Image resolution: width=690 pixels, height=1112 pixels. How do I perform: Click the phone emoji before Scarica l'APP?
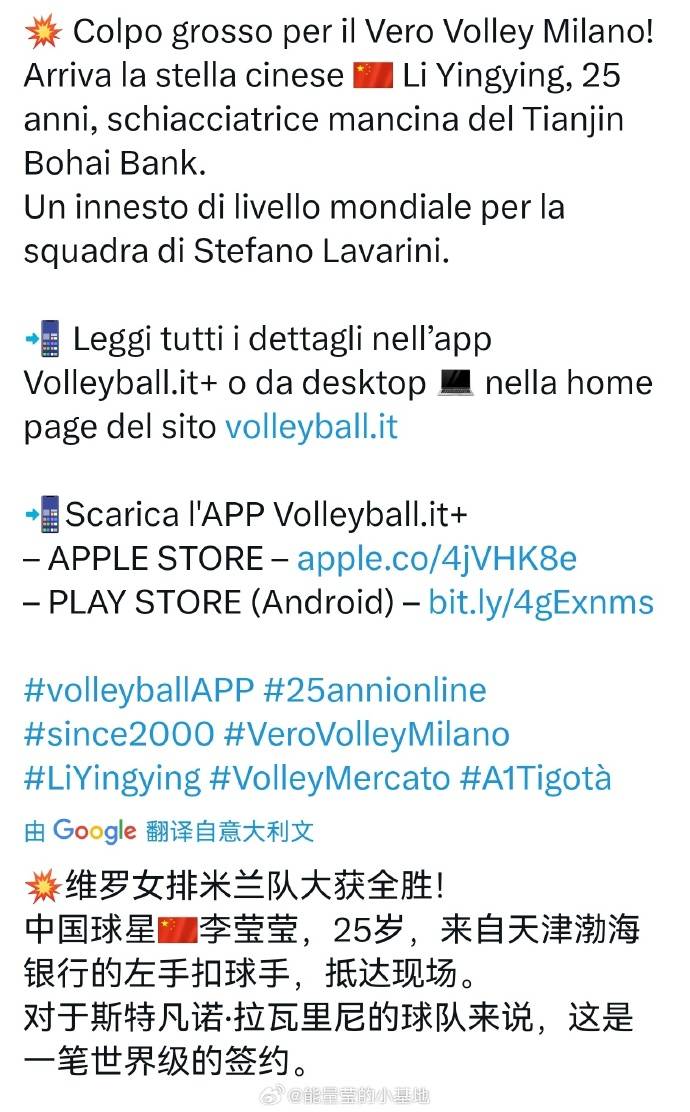point(43,515)
